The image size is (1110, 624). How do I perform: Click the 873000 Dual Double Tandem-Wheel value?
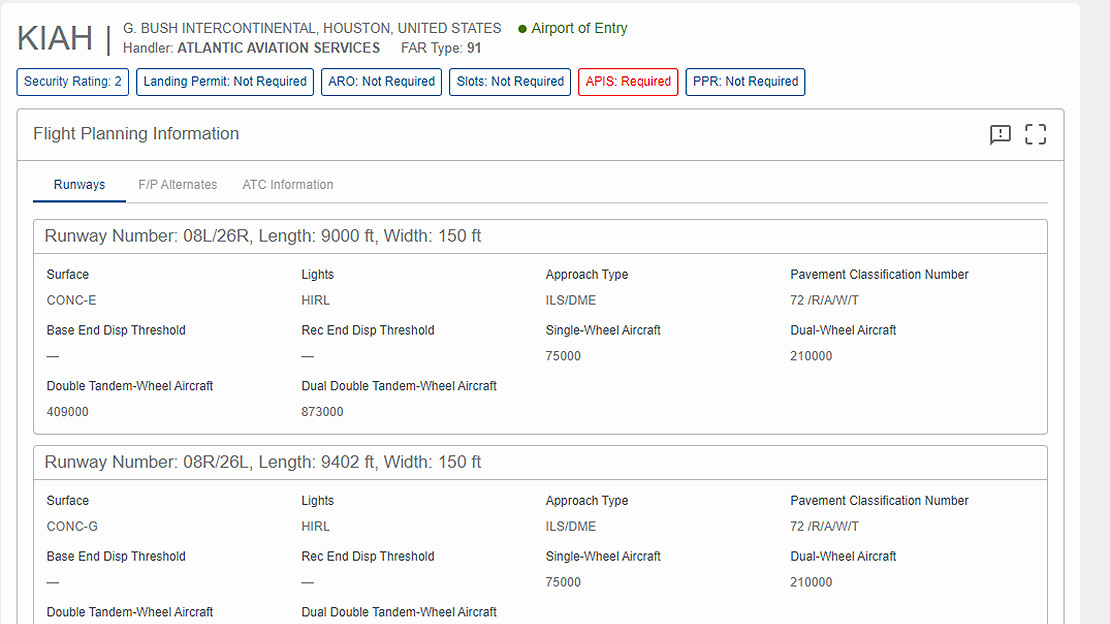point(322,412)
